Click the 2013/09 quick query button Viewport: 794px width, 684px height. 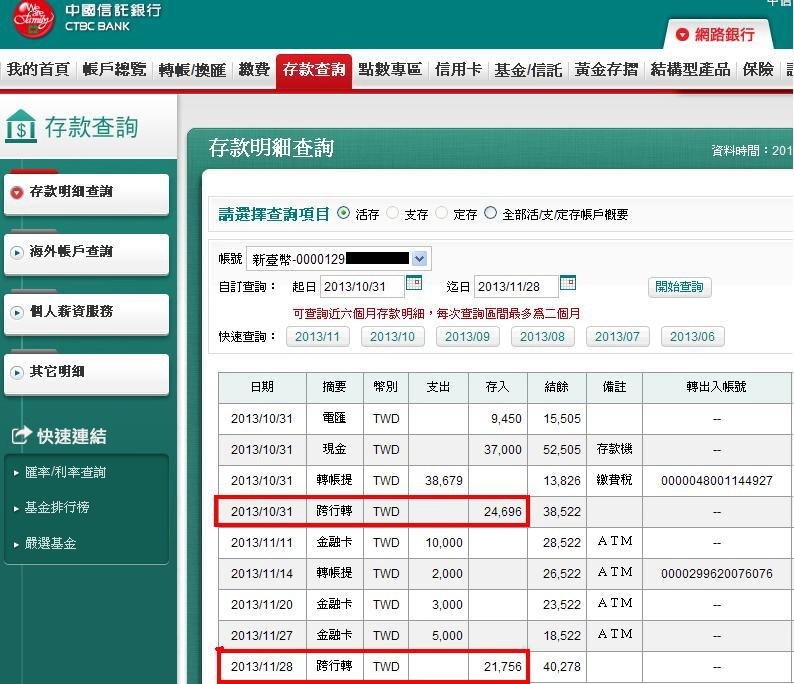(x=467, y=337)
